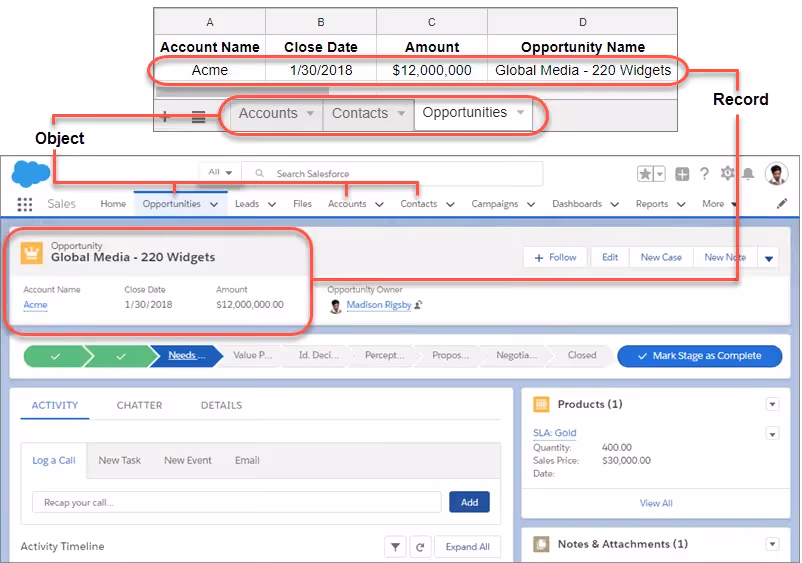
Task: Select the New Event composer tab
Action: [188, 461]
